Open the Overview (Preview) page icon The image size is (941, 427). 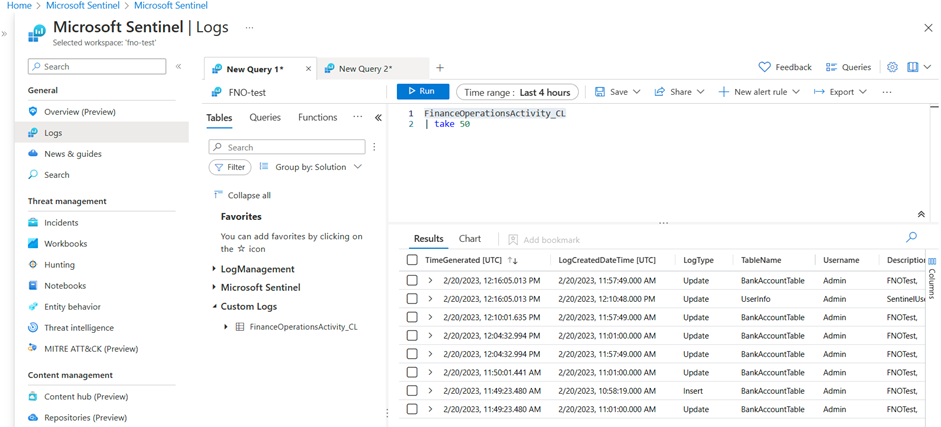tap(33, 112)
